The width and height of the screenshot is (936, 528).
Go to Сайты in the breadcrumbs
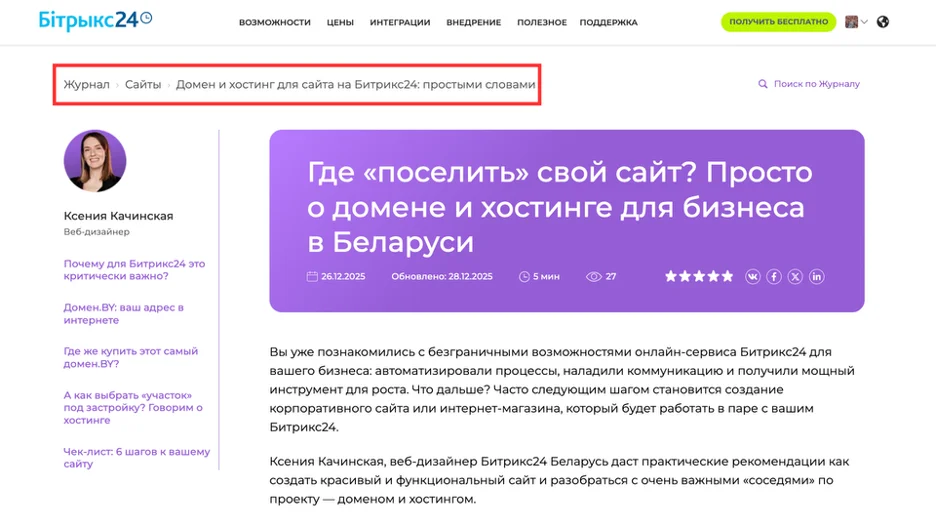click(x=143, y=85)
